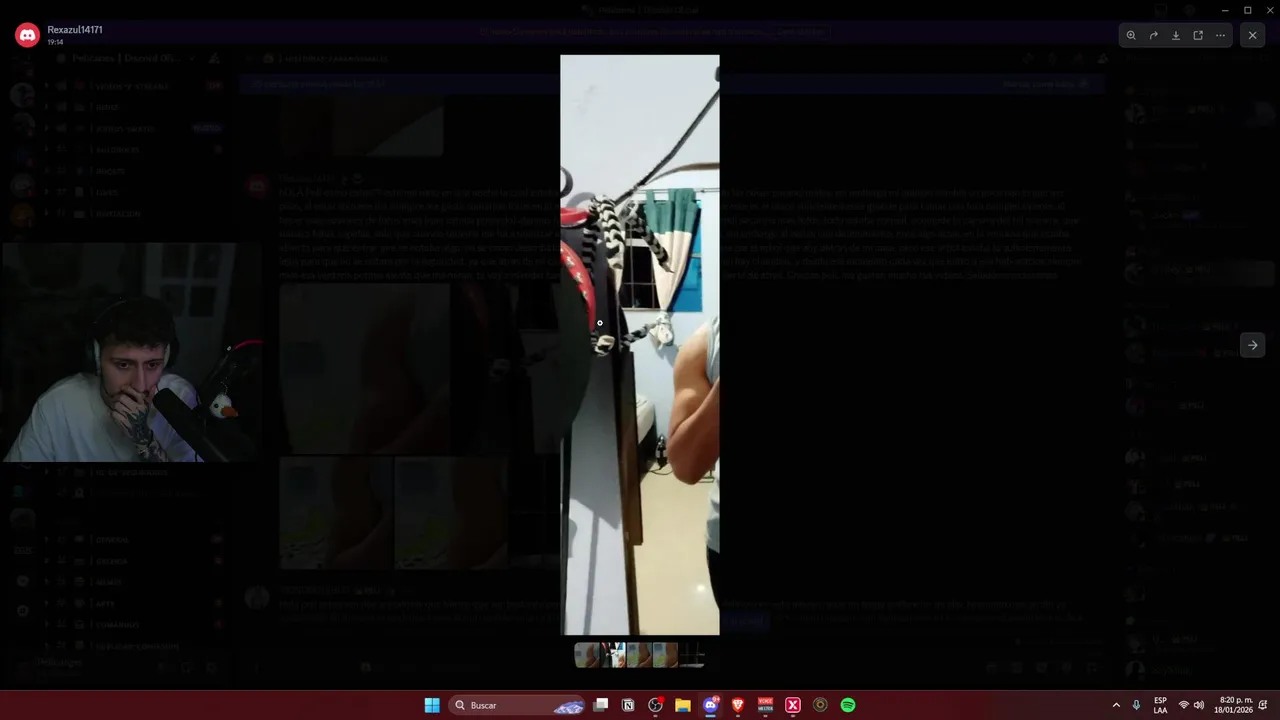Select the second thumbnail in the image strip
The height and width of the screenshot is (720, 1280).
pyautogui.click(x=613, y=655)
